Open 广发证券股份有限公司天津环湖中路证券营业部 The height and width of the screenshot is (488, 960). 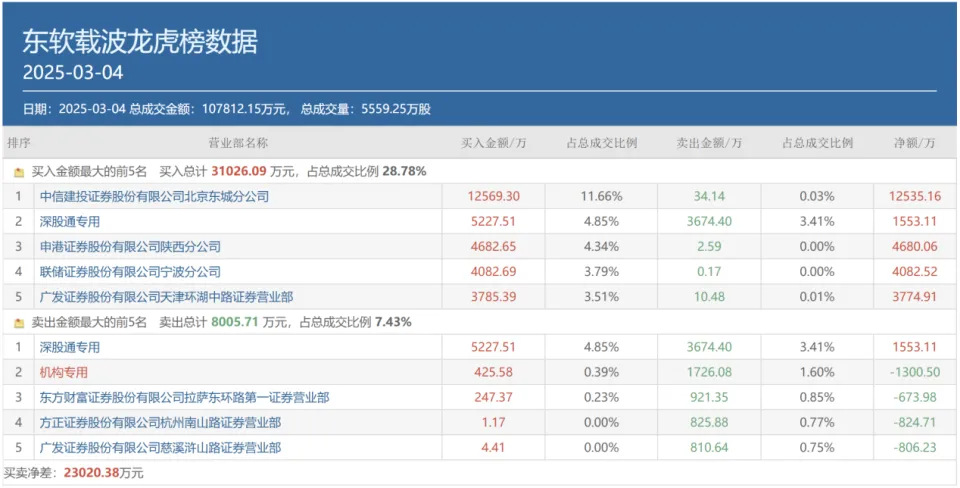click(167, 297)
